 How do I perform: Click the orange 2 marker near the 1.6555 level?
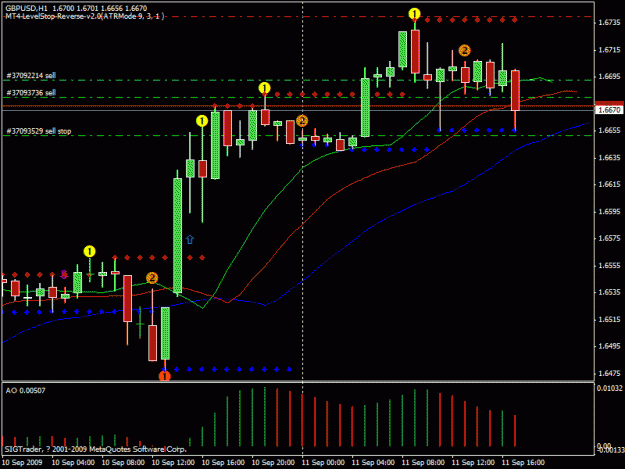pos(152,278)
